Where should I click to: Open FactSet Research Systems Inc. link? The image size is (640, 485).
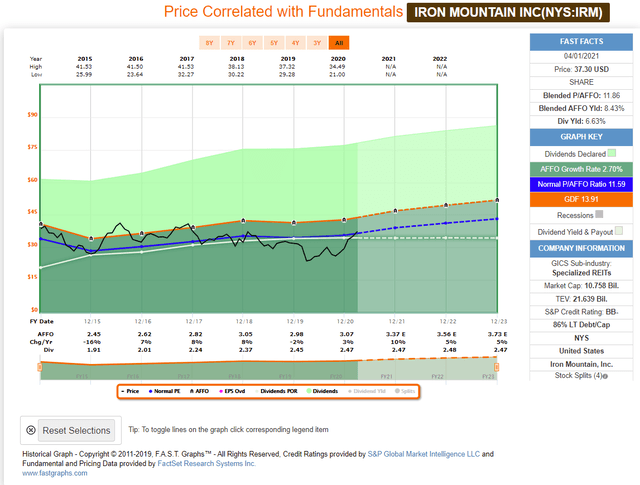(207, 463)
